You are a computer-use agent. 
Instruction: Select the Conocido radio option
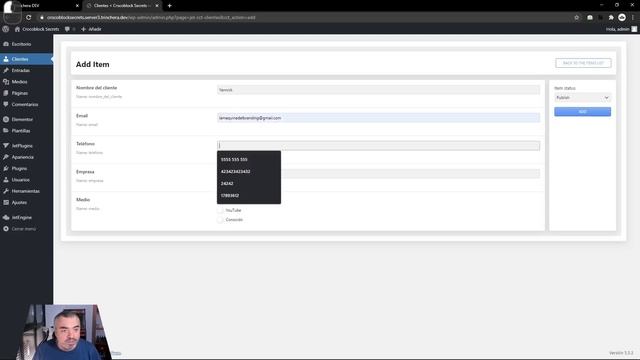pyautogui.click(x=220, y=220)
